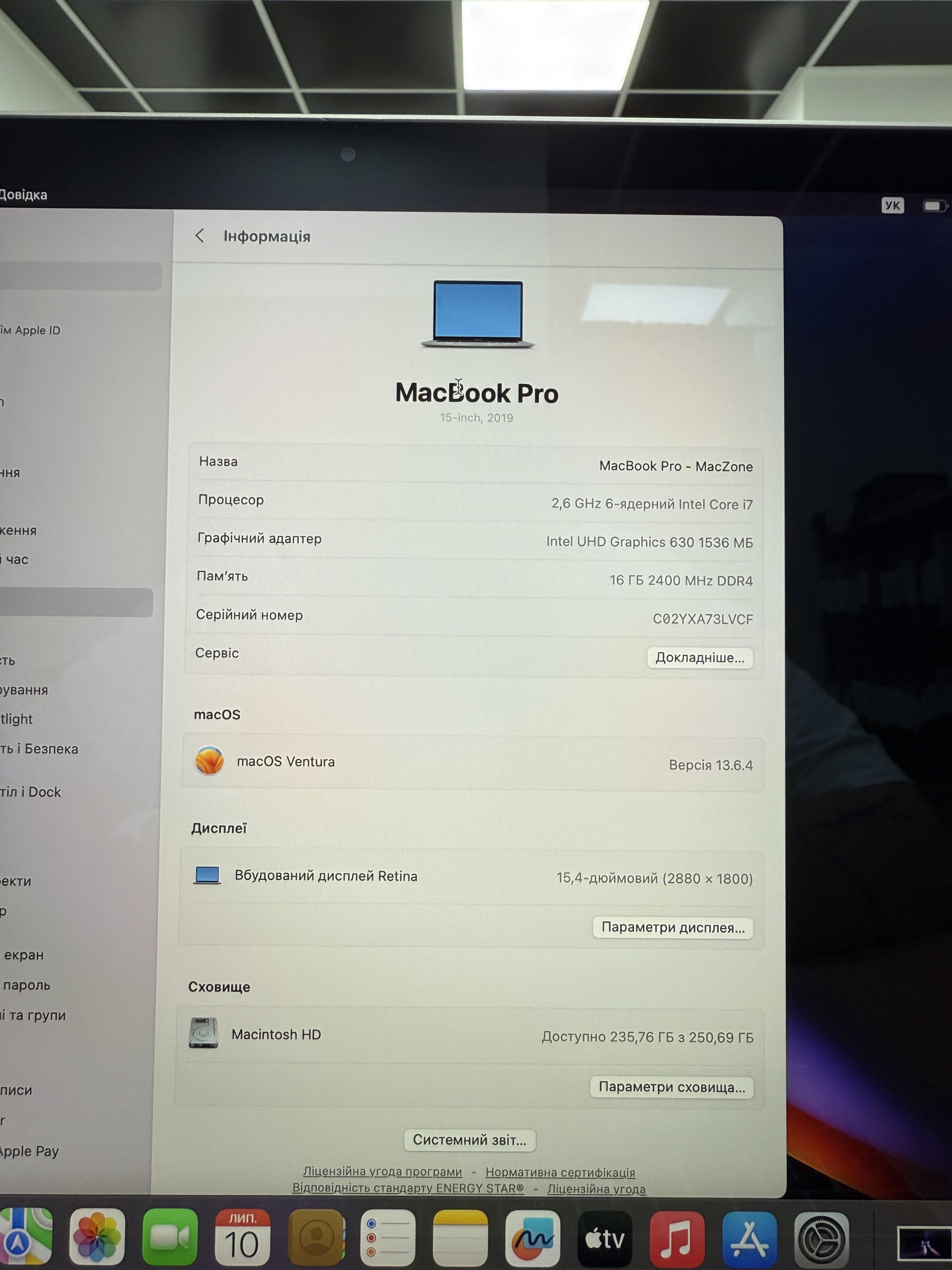
Task: Click Intel UHD Graphics 630 1536 МБ value
Action: click(x=649, y=542)
